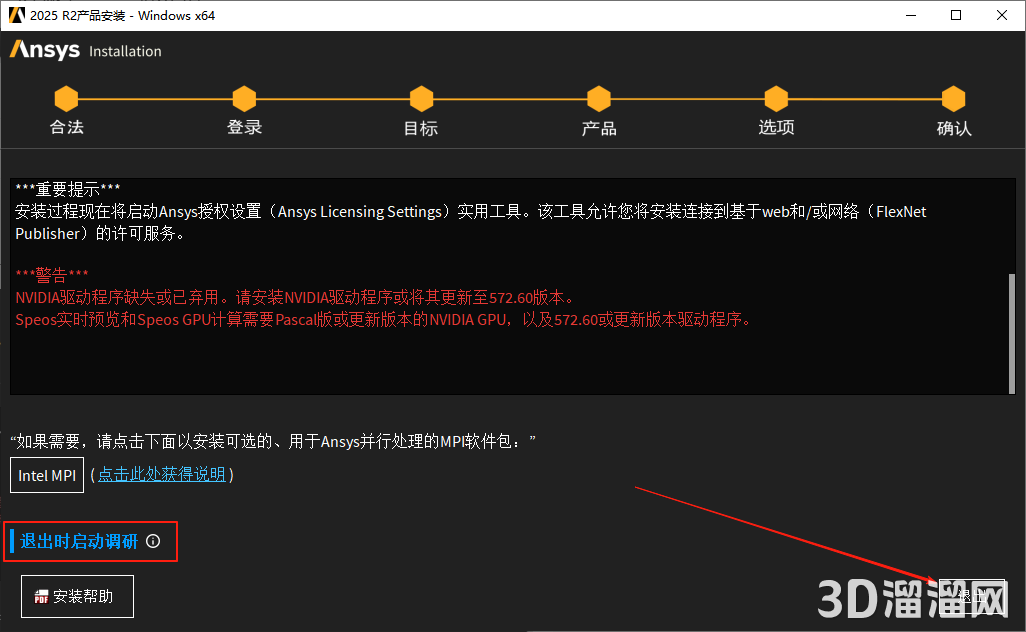The width and height of the screenshot is (1026, 632).
Task: Click the Ansys logo in the header
Action: [x=45, y=50]
